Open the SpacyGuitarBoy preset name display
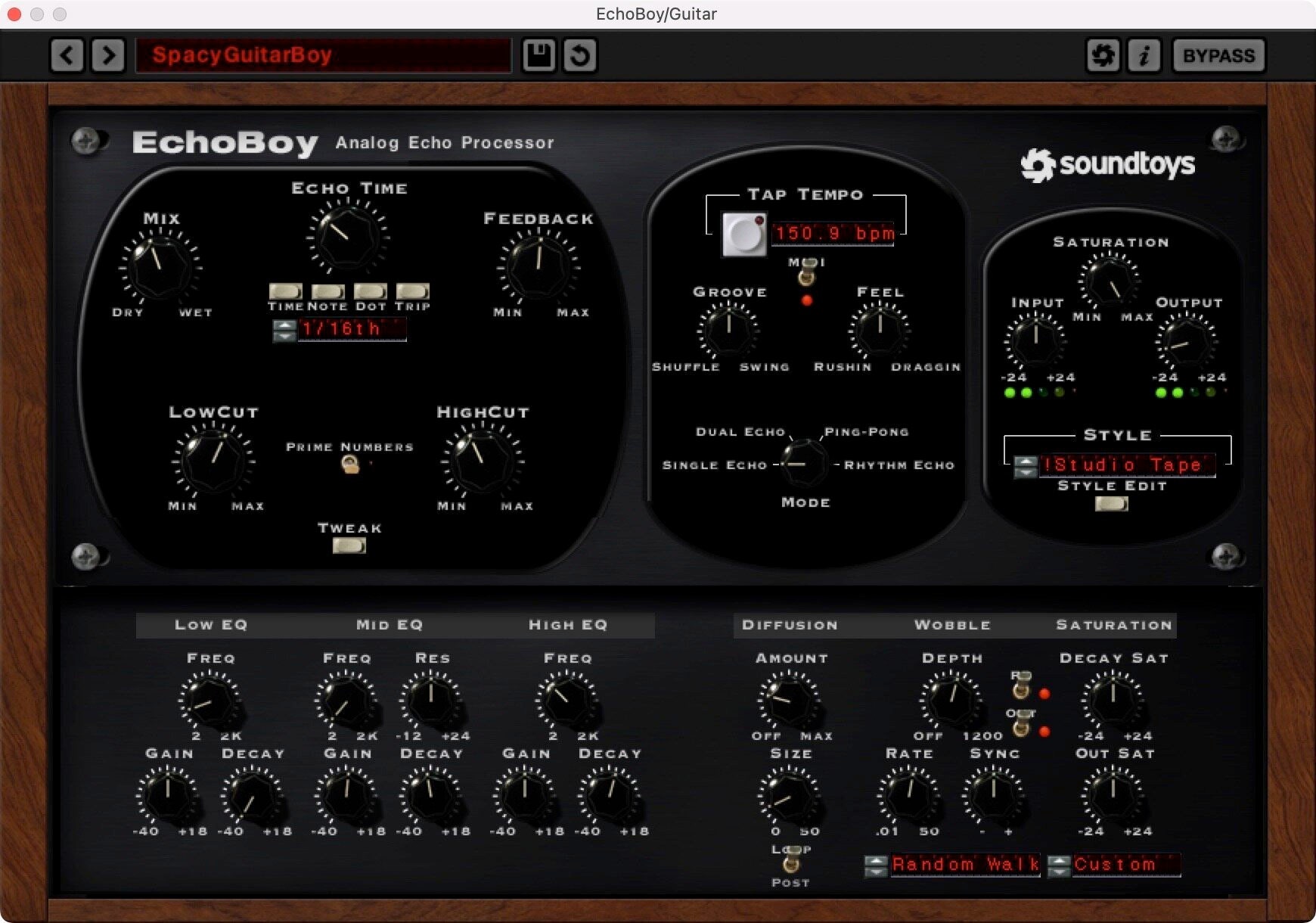 pos(324,55)
